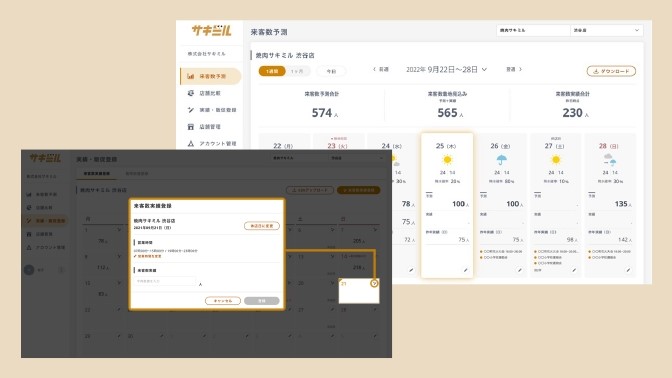Click the cloud-to-rain weather icon on day 28
This screenshot has width=672, height=378.
click(x=610, y=160)
